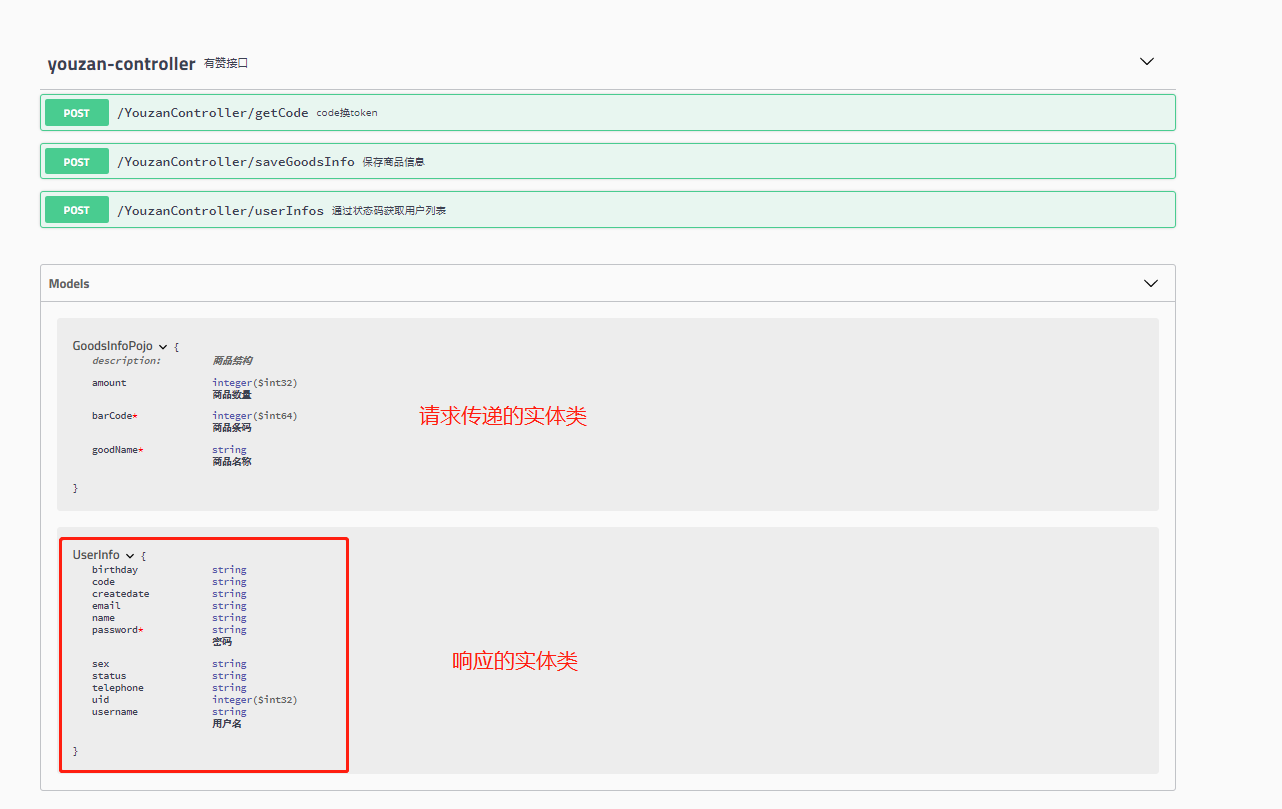Click the uid property in UserInfo
The image size is (1282, 809).
tap(101, 700)
